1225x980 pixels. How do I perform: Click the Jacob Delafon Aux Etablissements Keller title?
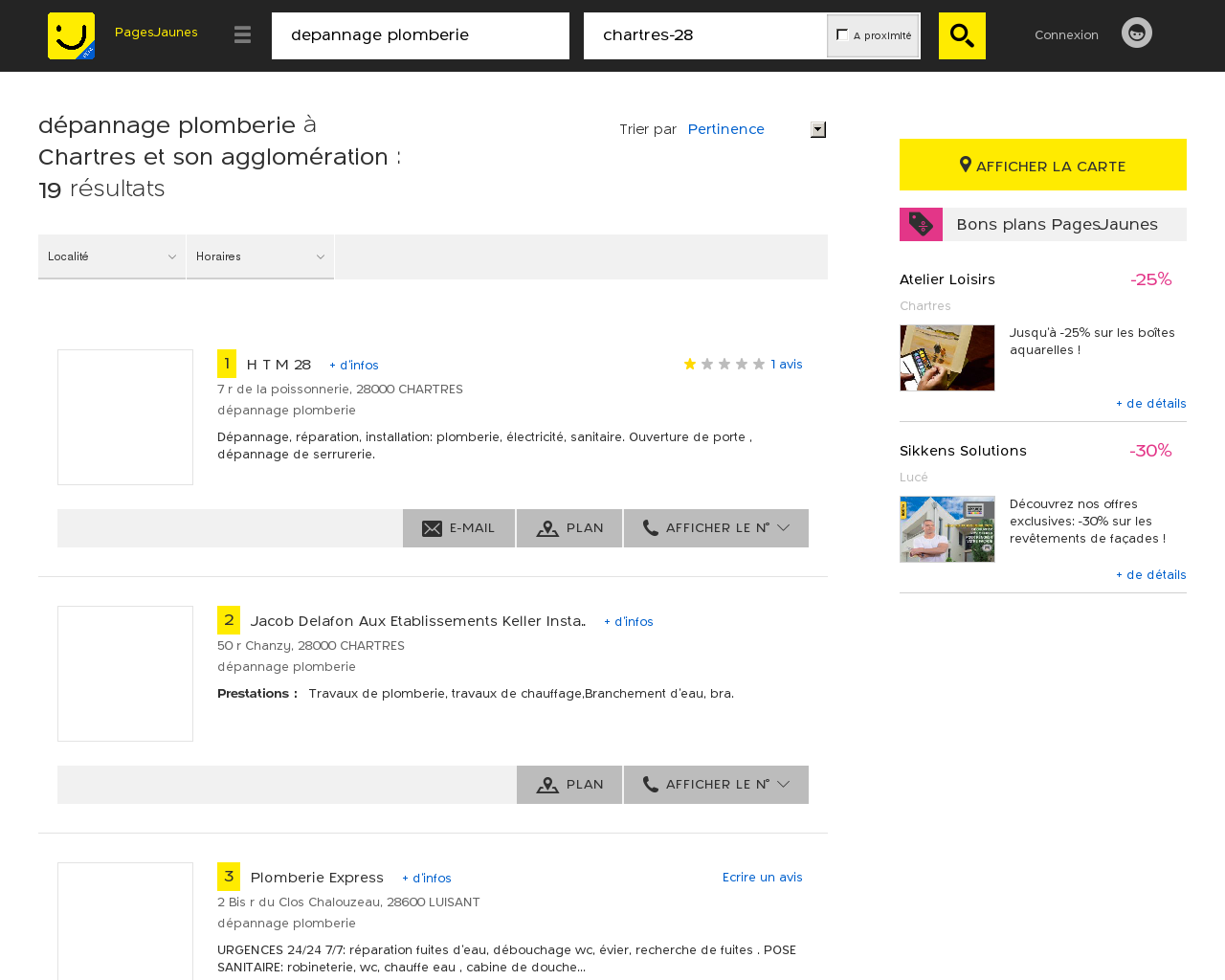tap(418, 621)
